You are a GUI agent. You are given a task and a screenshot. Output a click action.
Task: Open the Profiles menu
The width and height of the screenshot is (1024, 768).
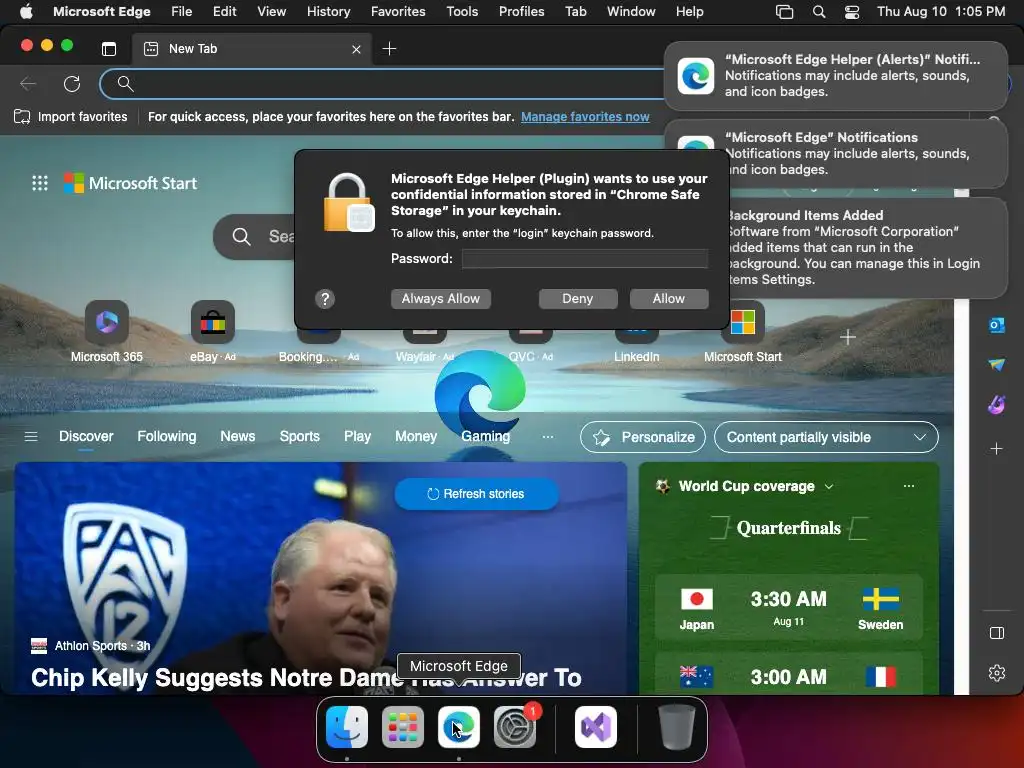521,11
